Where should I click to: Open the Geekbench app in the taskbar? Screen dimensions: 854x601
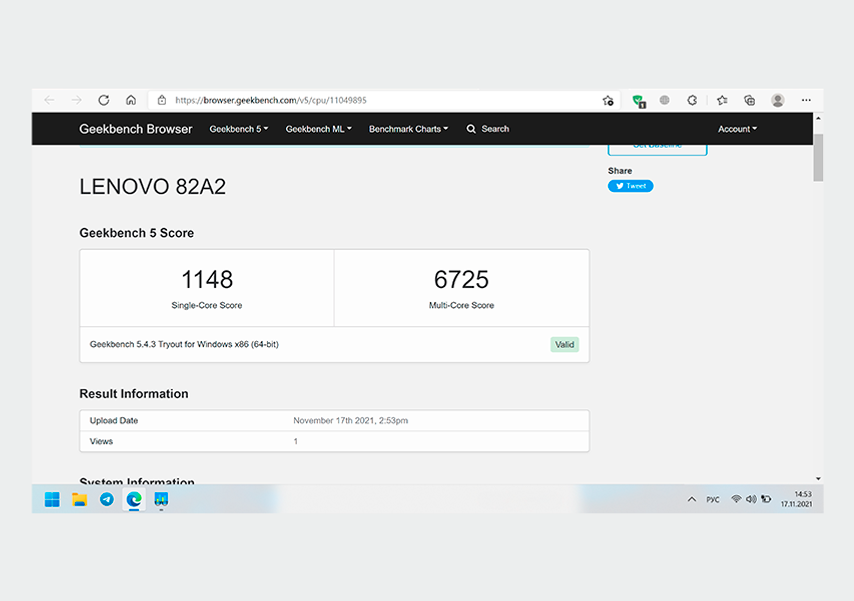click(161, 499)
